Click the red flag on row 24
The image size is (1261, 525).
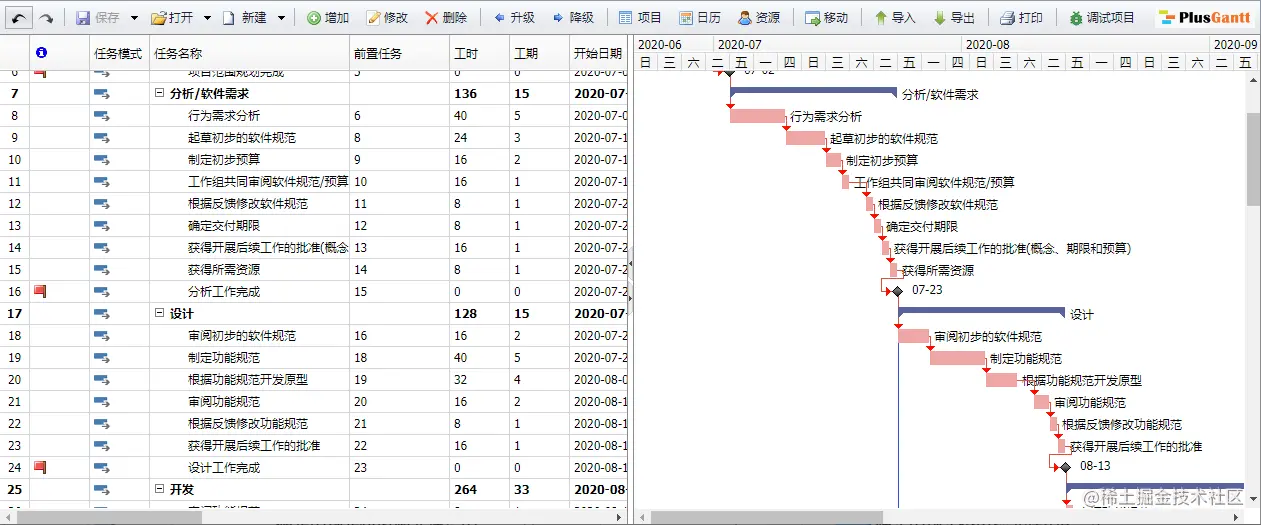coord(40,467)
